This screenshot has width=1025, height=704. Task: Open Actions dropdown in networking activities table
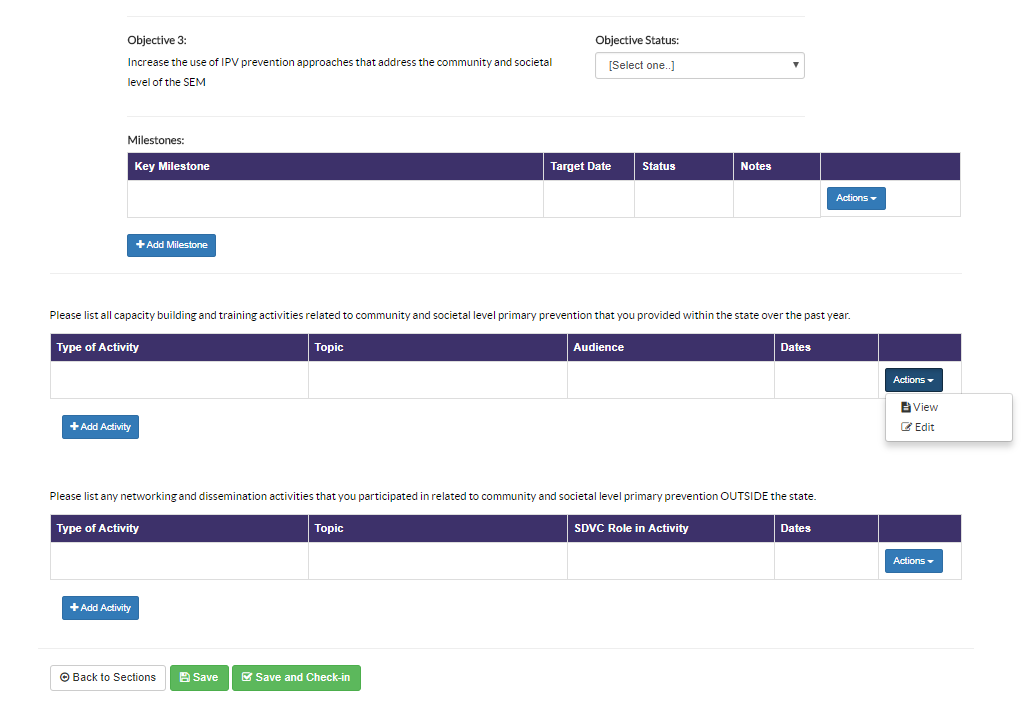913,561
